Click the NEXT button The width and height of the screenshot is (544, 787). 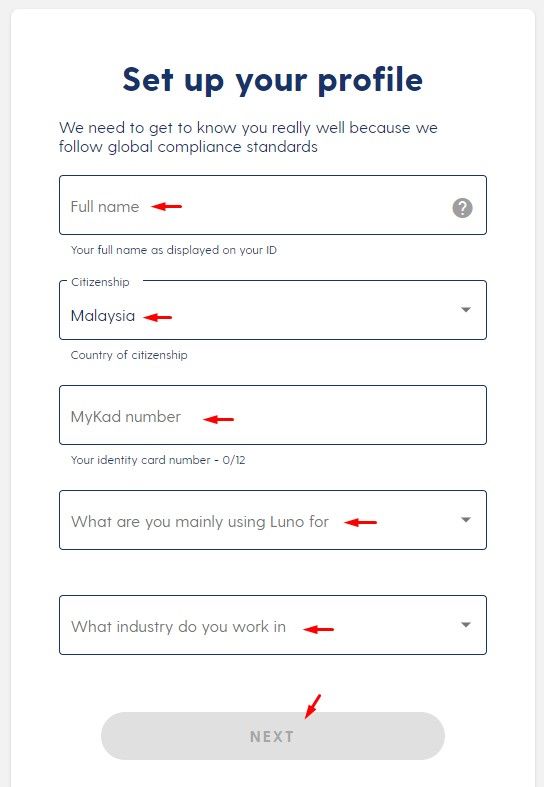click(273, 736)
